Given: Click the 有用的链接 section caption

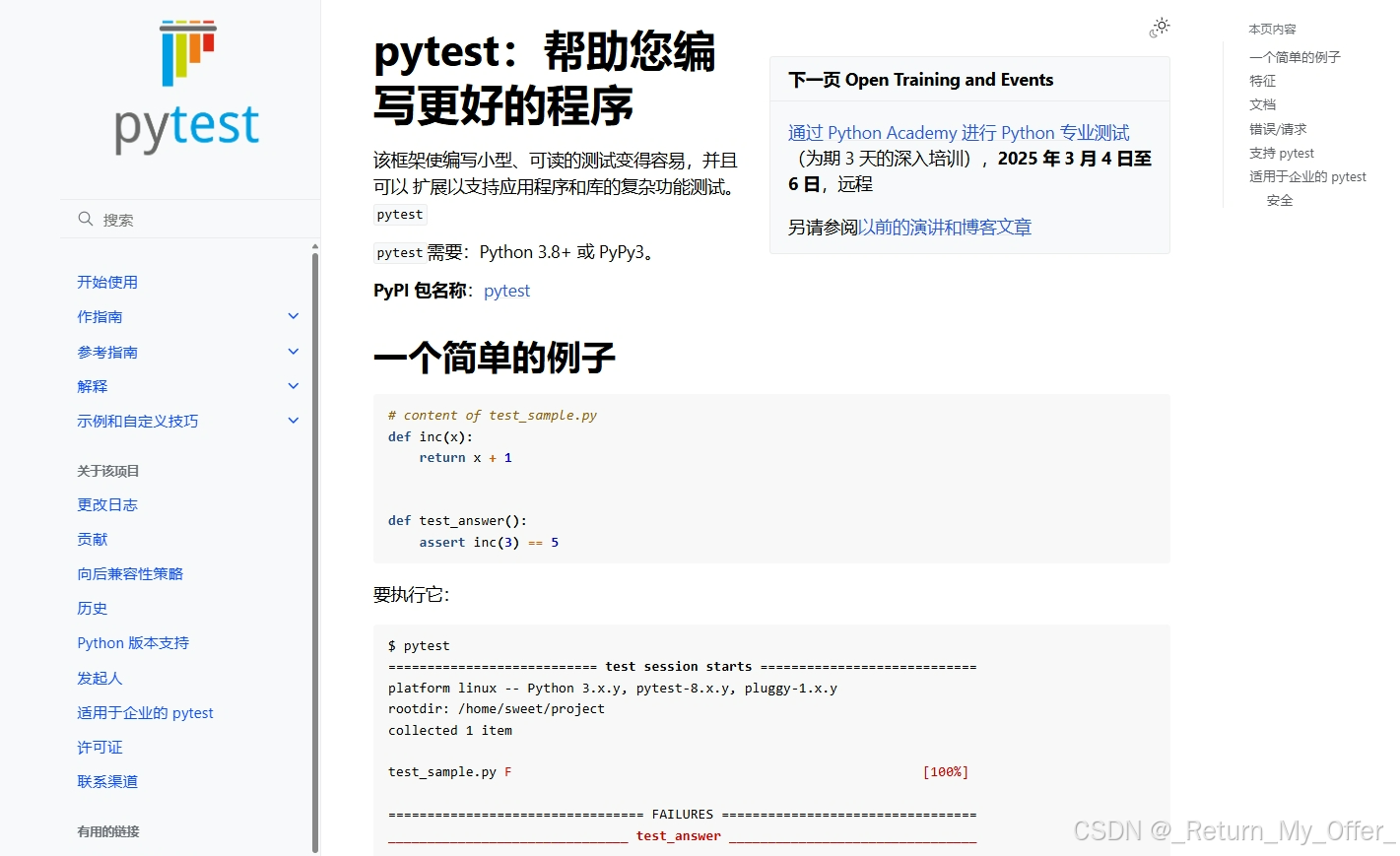Looking at the screenshot, I should 108,831.
